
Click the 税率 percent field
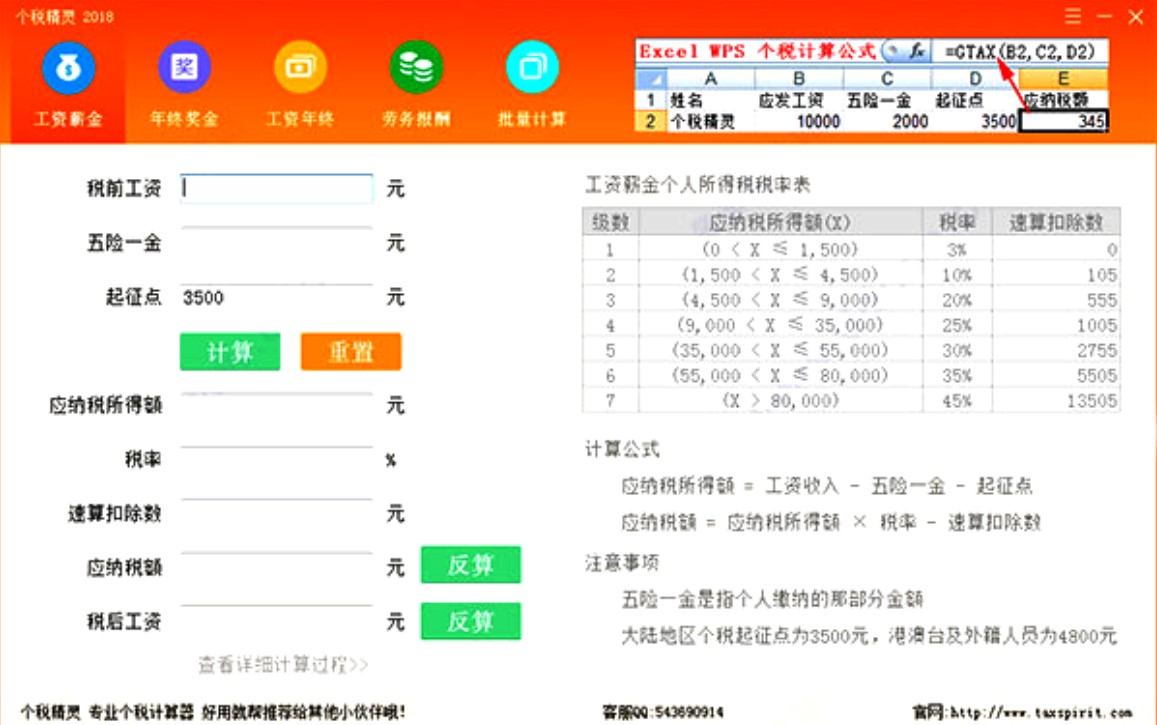point(277,460)
